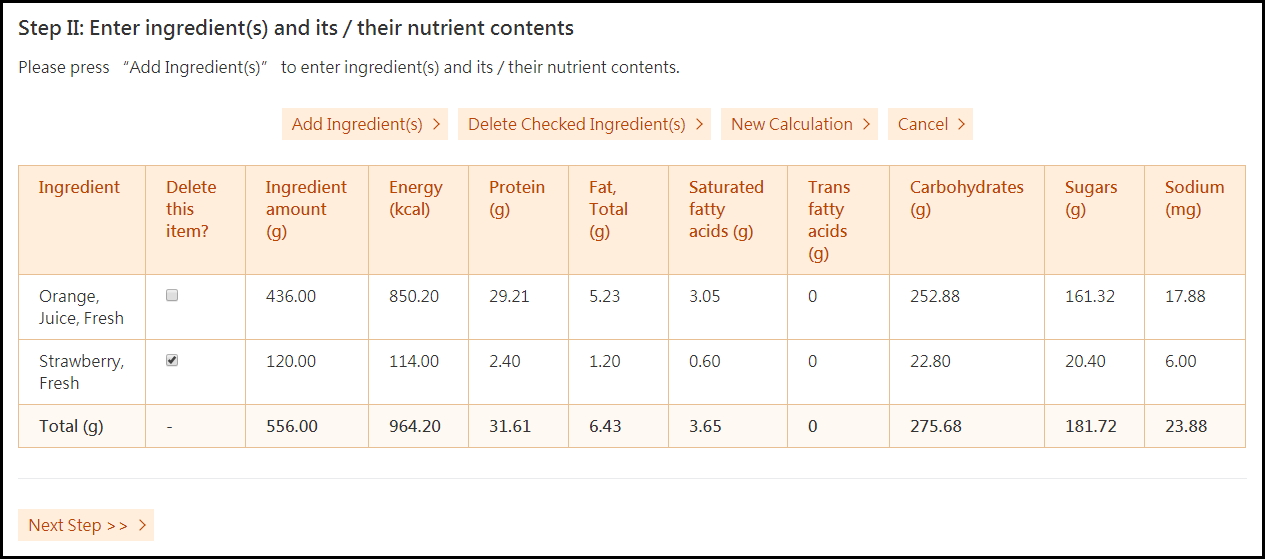Click the total energy value 964.20
1265x559 pixels.
point(415,426)
